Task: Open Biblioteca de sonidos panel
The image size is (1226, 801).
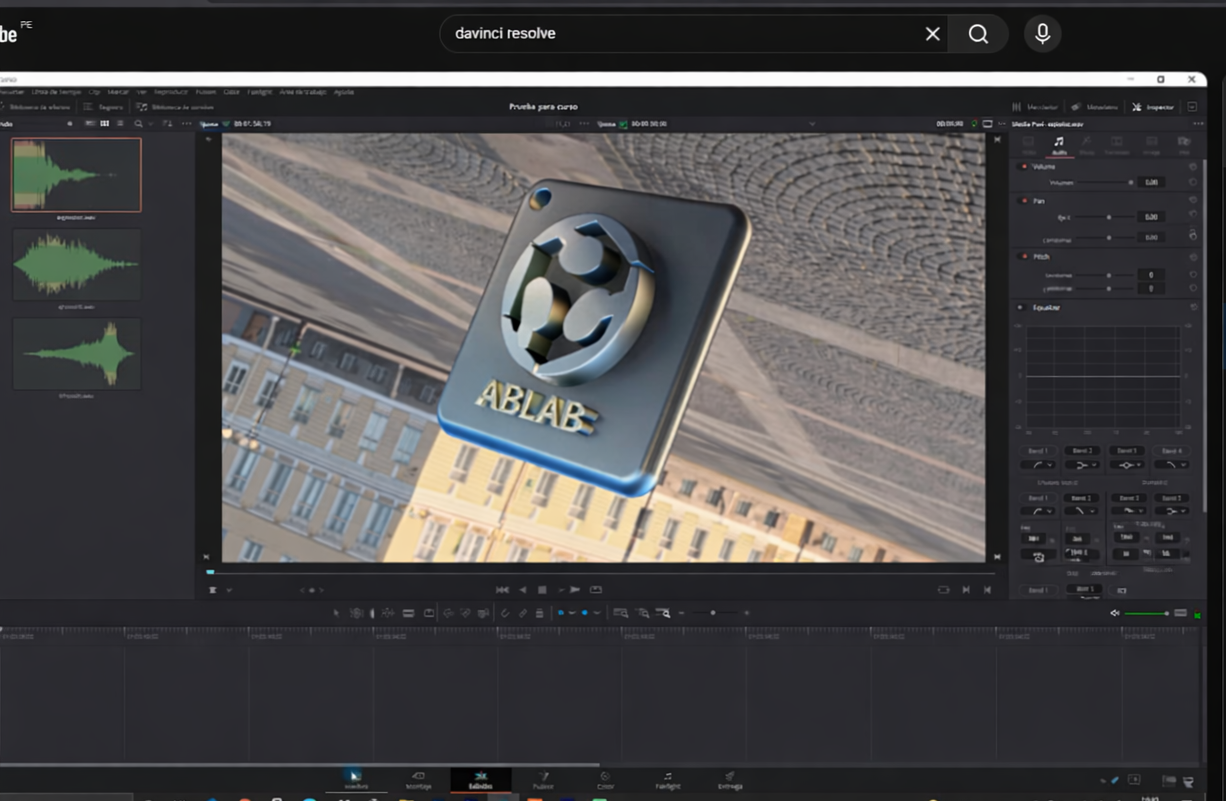Action: pos(175,107)
